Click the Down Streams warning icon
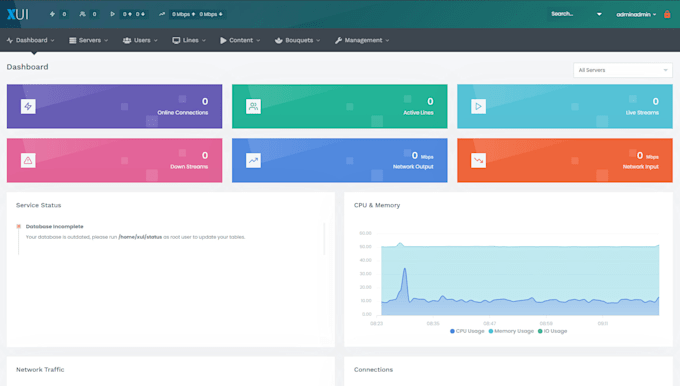 tap(28, 160)
